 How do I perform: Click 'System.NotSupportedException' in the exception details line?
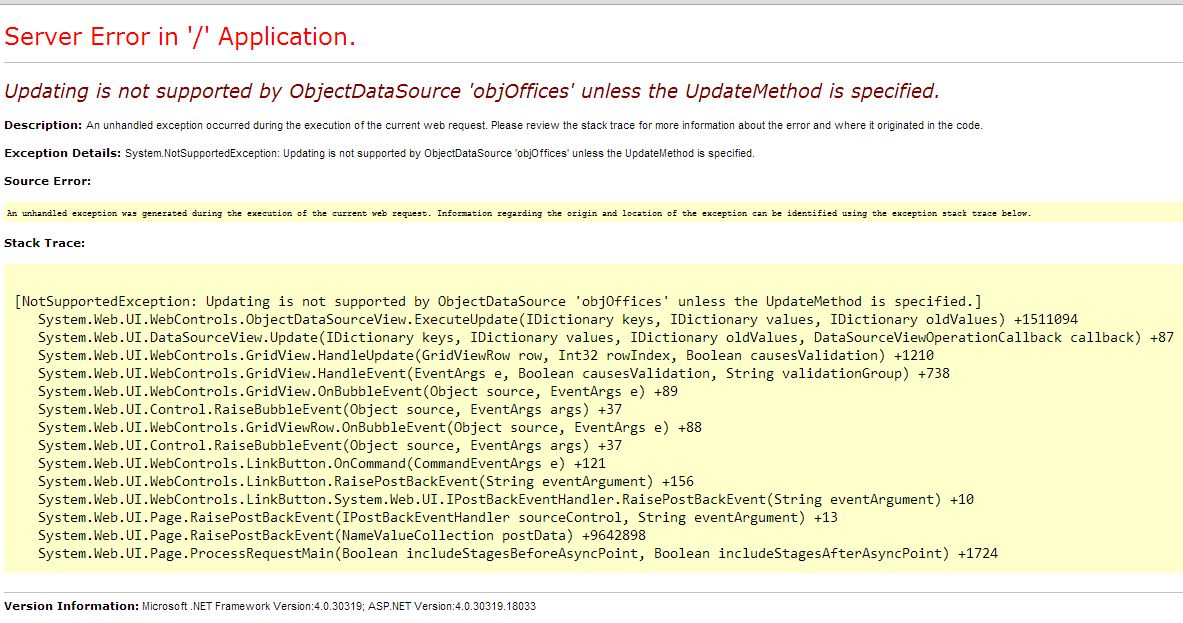tap(201, 153)
